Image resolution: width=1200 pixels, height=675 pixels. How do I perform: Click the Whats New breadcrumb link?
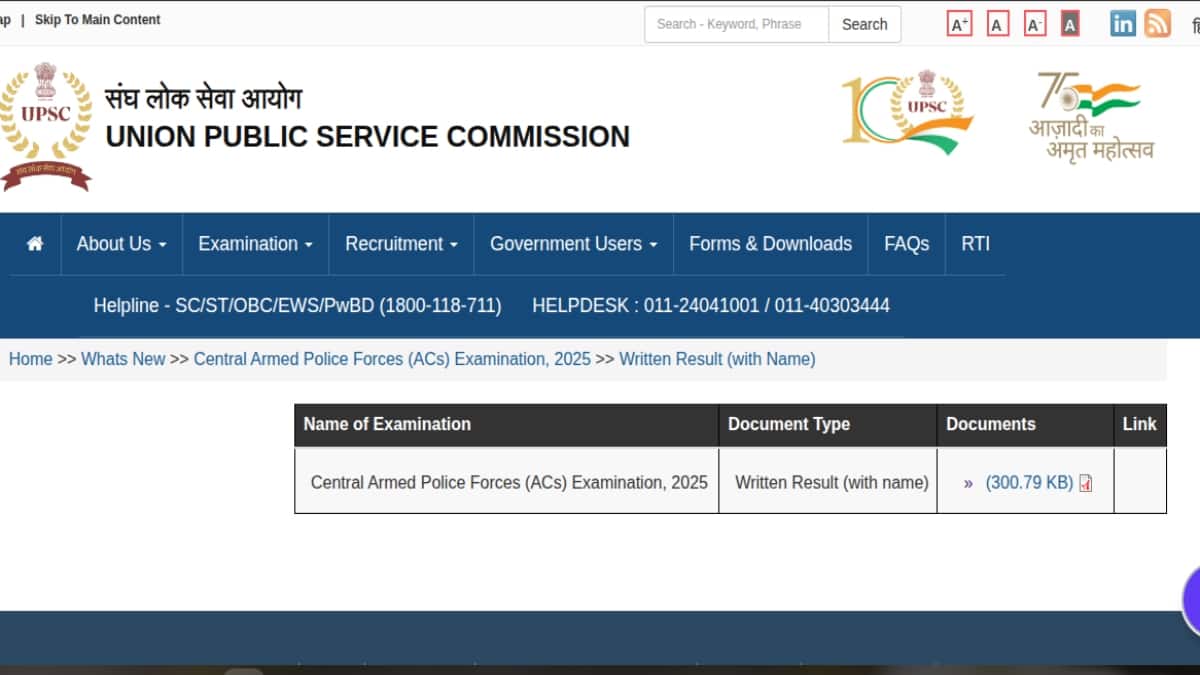coord(123,359)
